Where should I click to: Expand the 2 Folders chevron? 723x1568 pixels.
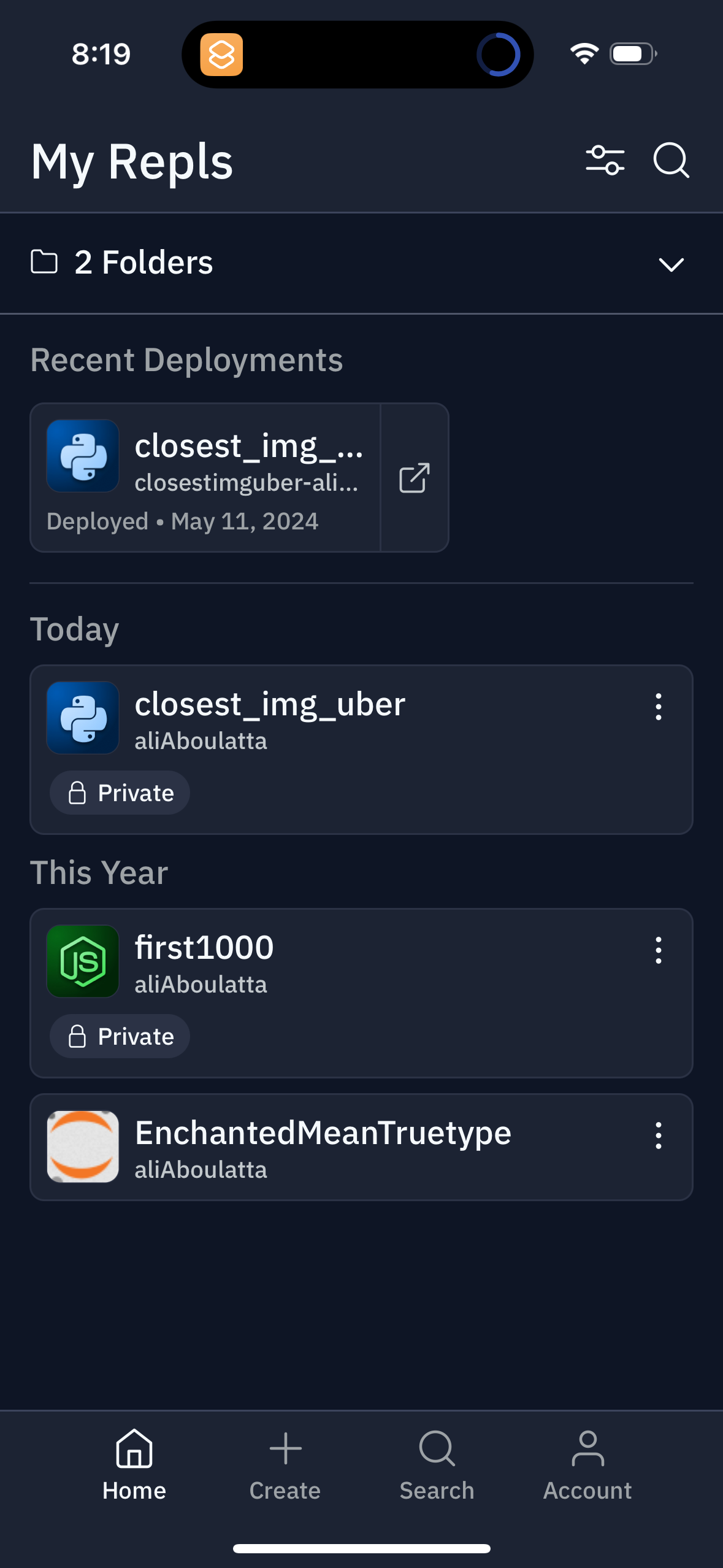coord(671,264)
